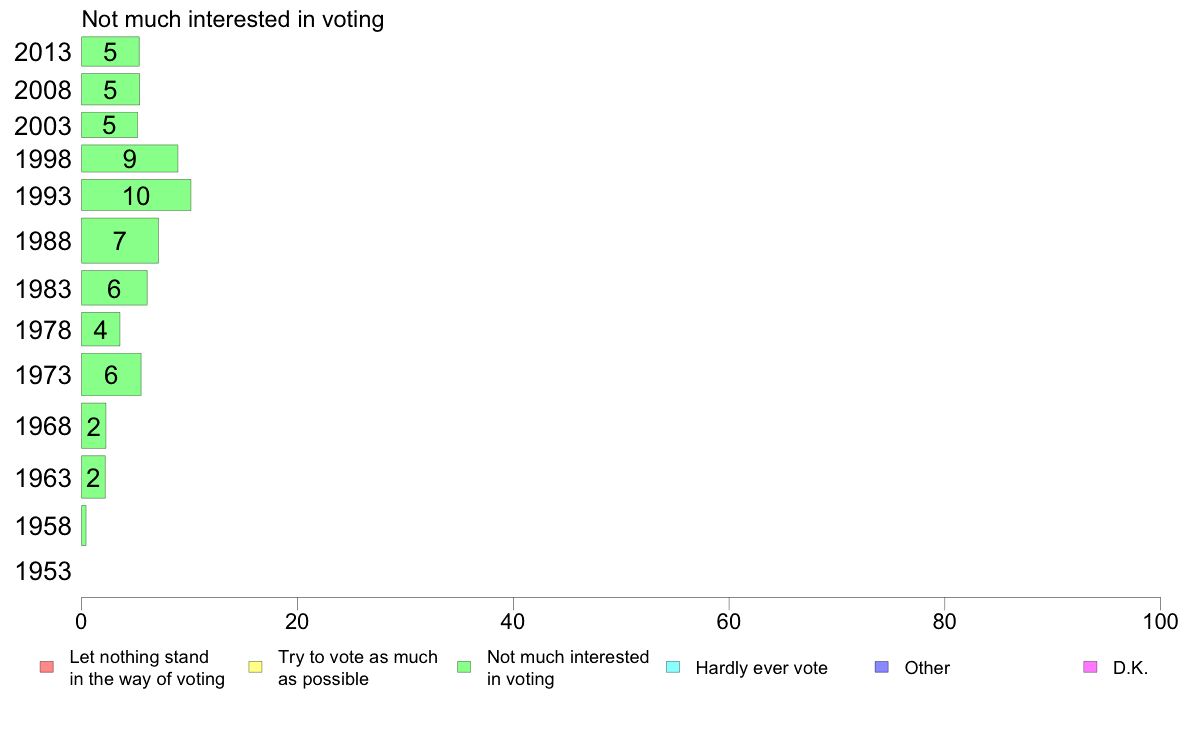Select the 1998 bar showing 9
The width and height of the screenshot is (1188, 736).
coord(130,158)
